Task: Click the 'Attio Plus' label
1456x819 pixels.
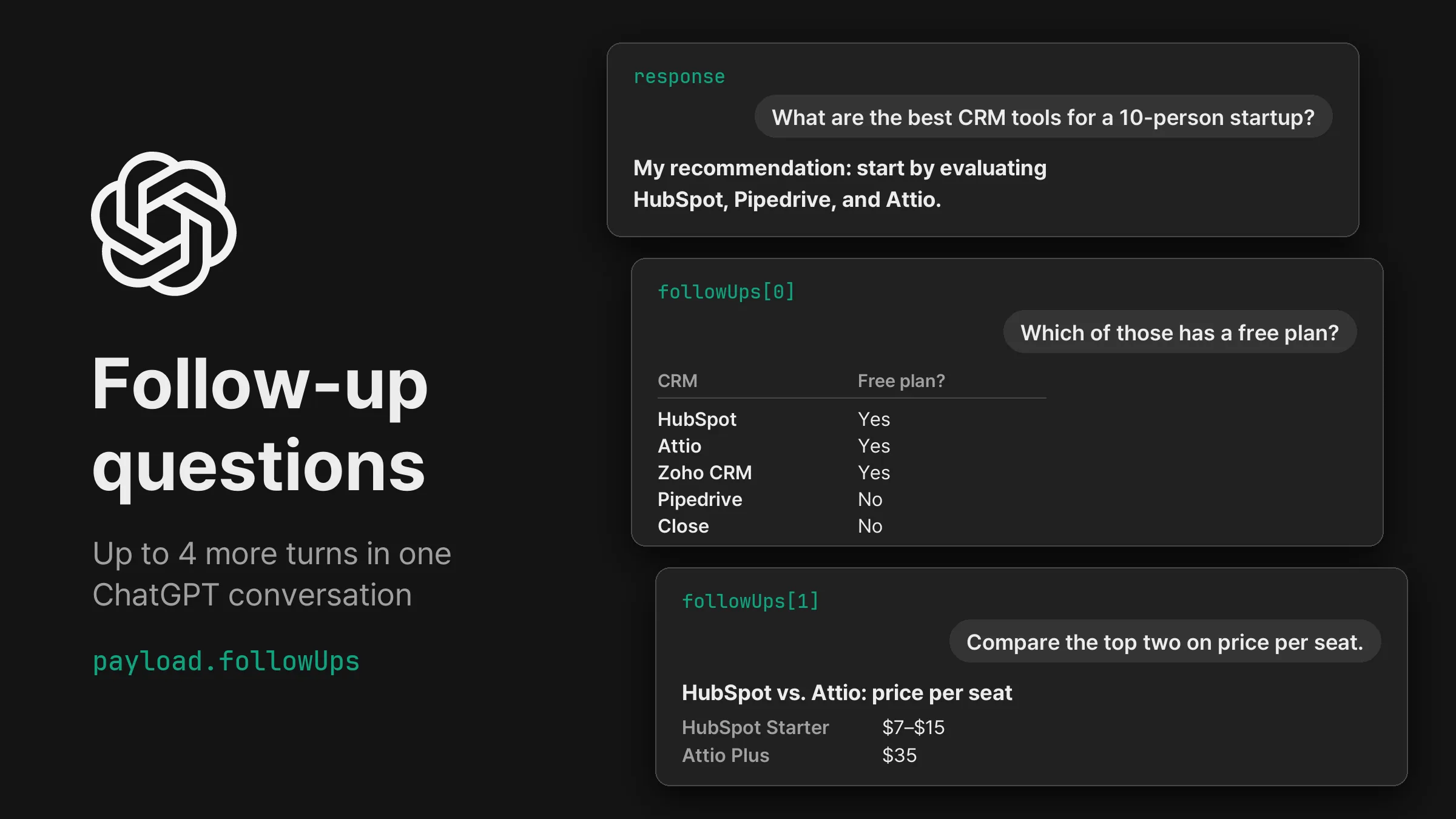Action: (726, 755)
